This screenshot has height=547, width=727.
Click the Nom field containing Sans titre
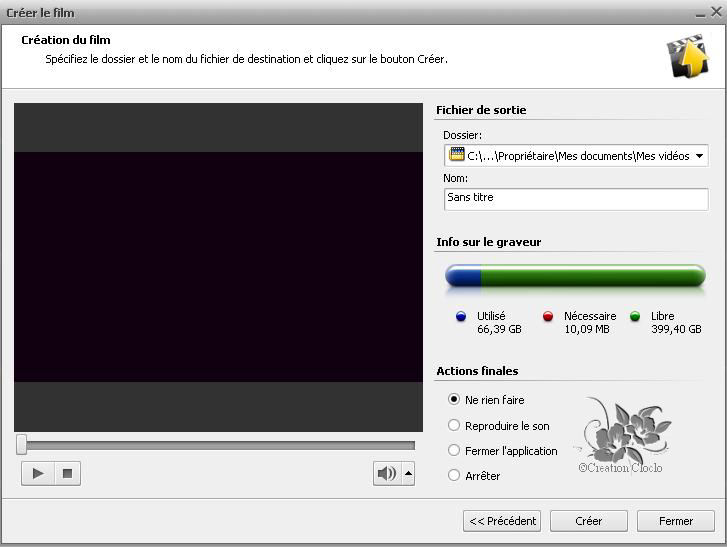pos(576,198)
